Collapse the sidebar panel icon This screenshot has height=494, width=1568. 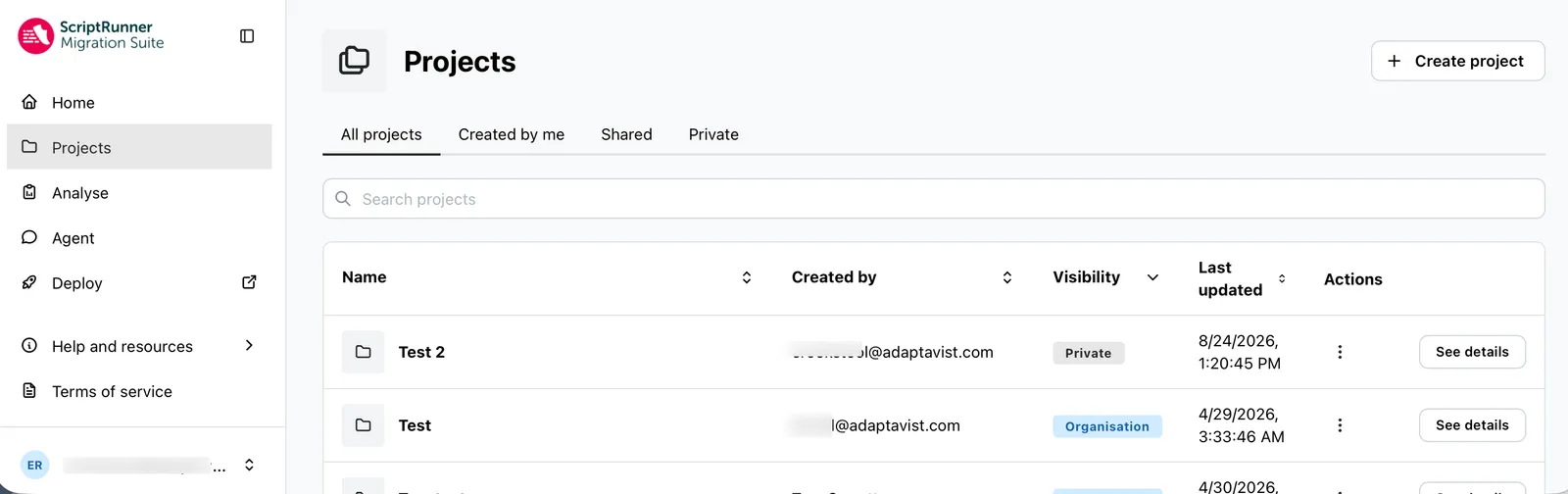(247, 36)
